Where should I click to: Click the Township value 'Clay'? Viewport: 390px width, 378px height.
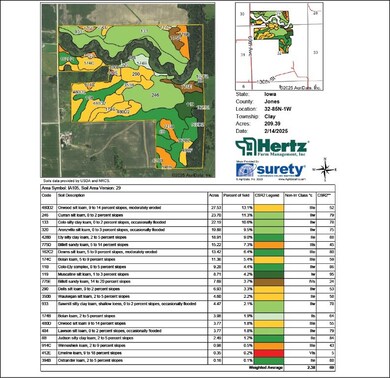coord(270,116)
